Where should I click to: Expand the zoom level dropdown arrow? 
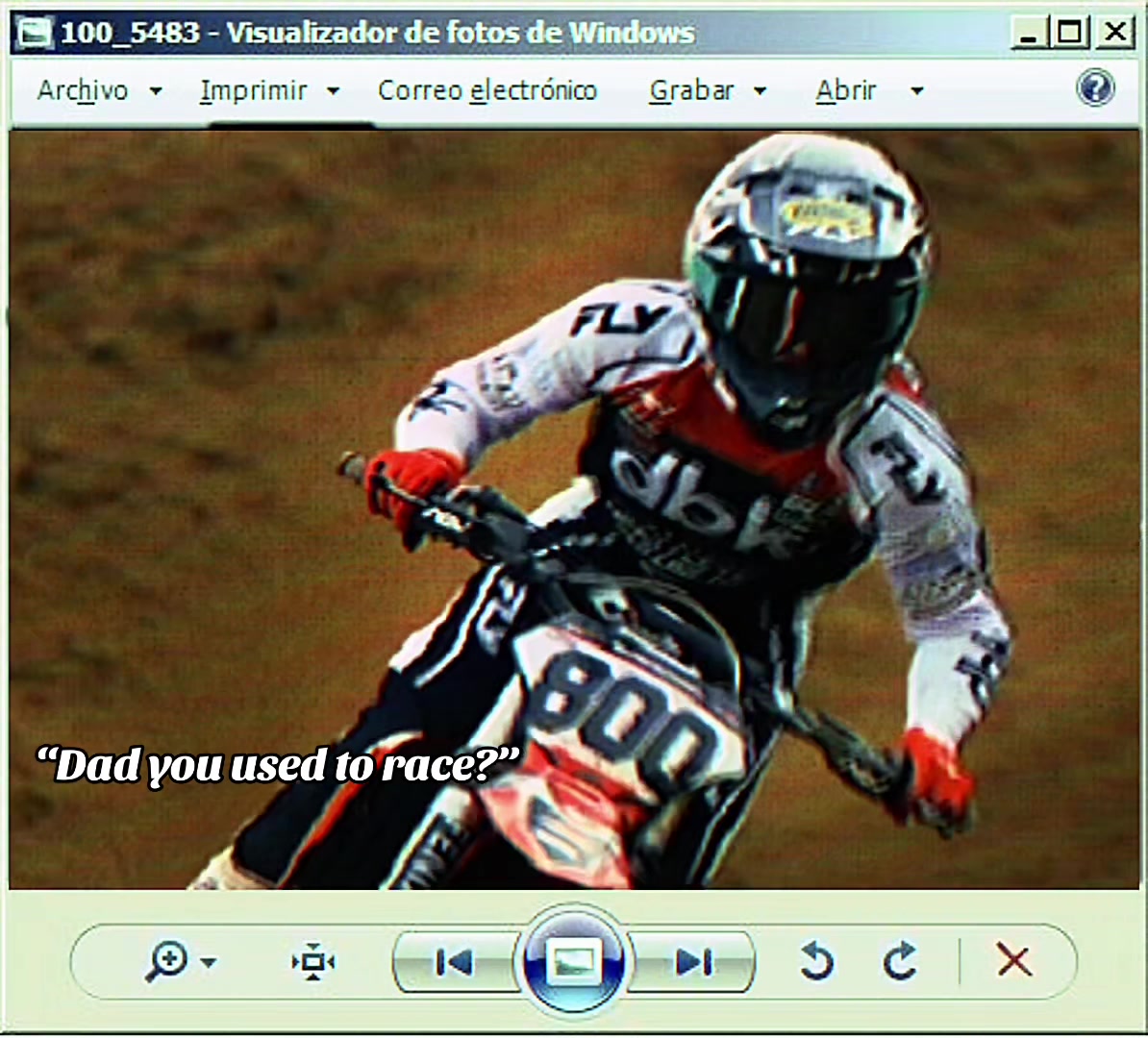[209, 963]
